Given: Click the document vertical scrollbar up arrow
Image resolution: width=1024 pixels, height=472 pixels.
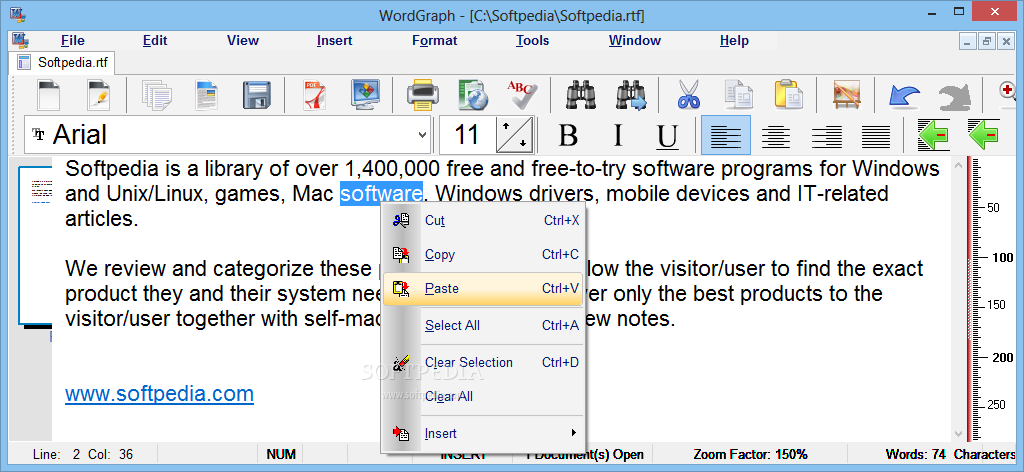Looking at the screenshot, I should (x=959, y=165).
